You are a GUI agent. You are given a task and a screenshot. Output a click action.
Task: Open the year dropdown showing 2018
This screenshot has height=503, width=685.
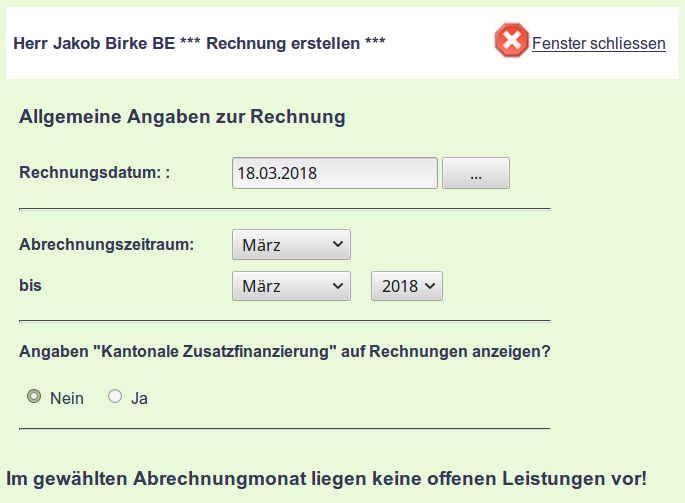[406, 286]
